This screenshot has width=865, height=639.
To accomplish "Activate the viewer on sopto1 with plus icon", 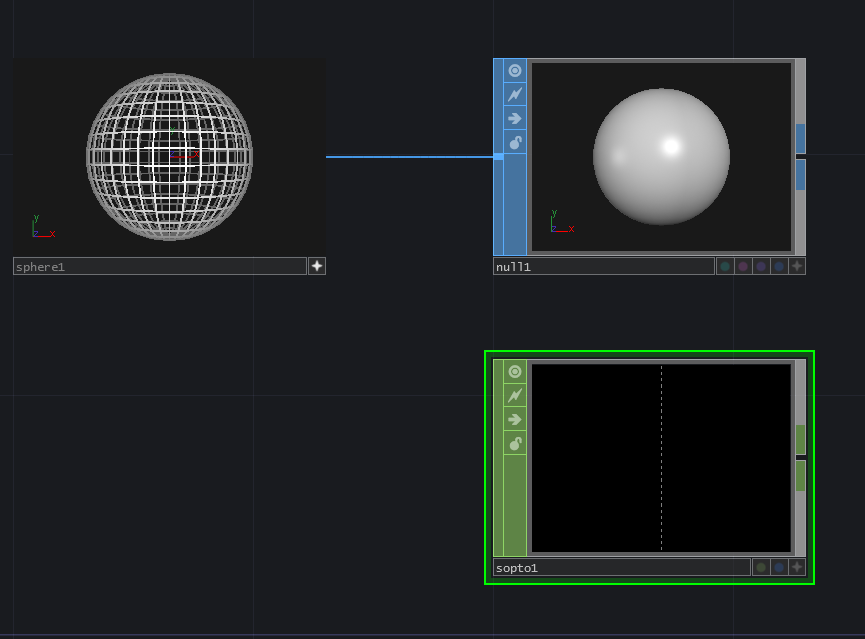I will (797, 567).
